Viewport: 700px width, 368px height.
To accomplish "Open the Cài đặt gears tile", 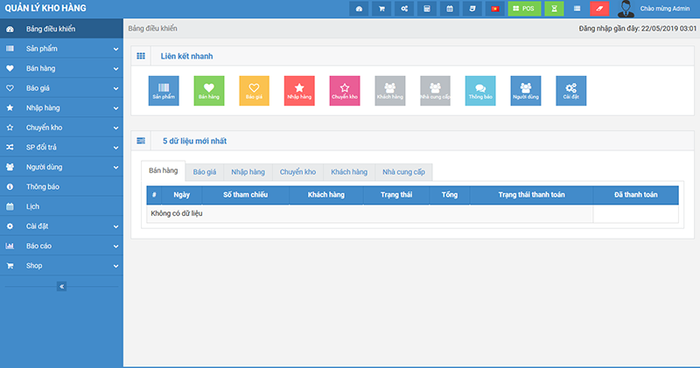I will 571,91.
